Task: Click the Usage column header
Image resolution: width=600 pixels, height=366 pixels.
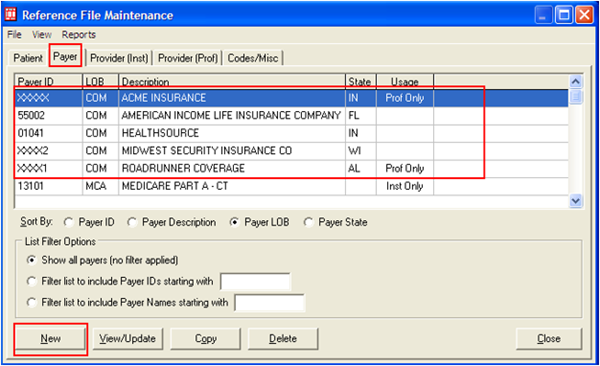Action: point(405,82)
